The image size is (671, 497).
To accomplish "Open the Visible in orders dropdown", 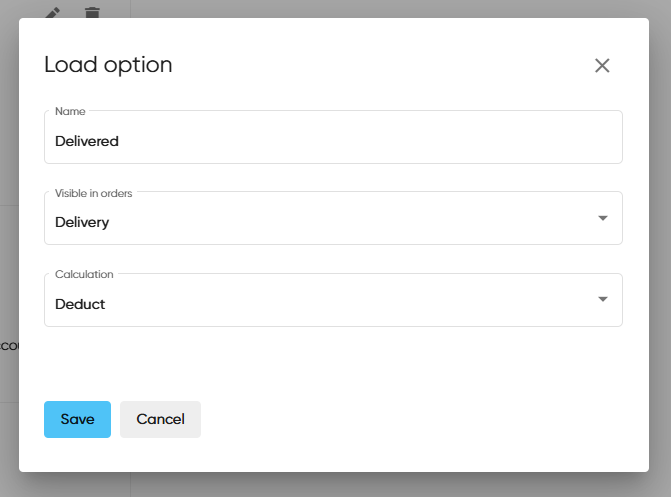I will [333, 219].
